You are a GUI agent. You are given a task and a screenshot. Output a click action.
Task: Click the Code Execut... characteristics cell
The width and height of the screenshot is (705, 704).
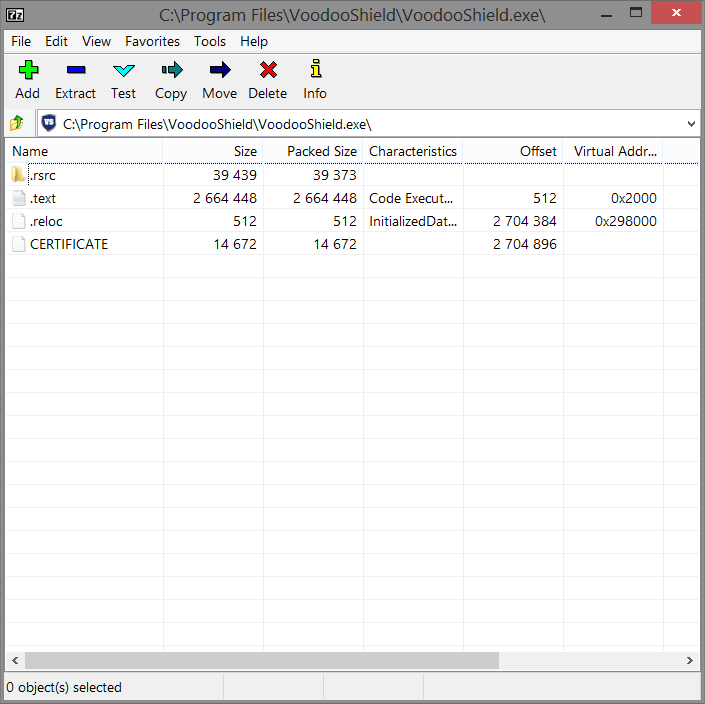[x=411, y=198]
